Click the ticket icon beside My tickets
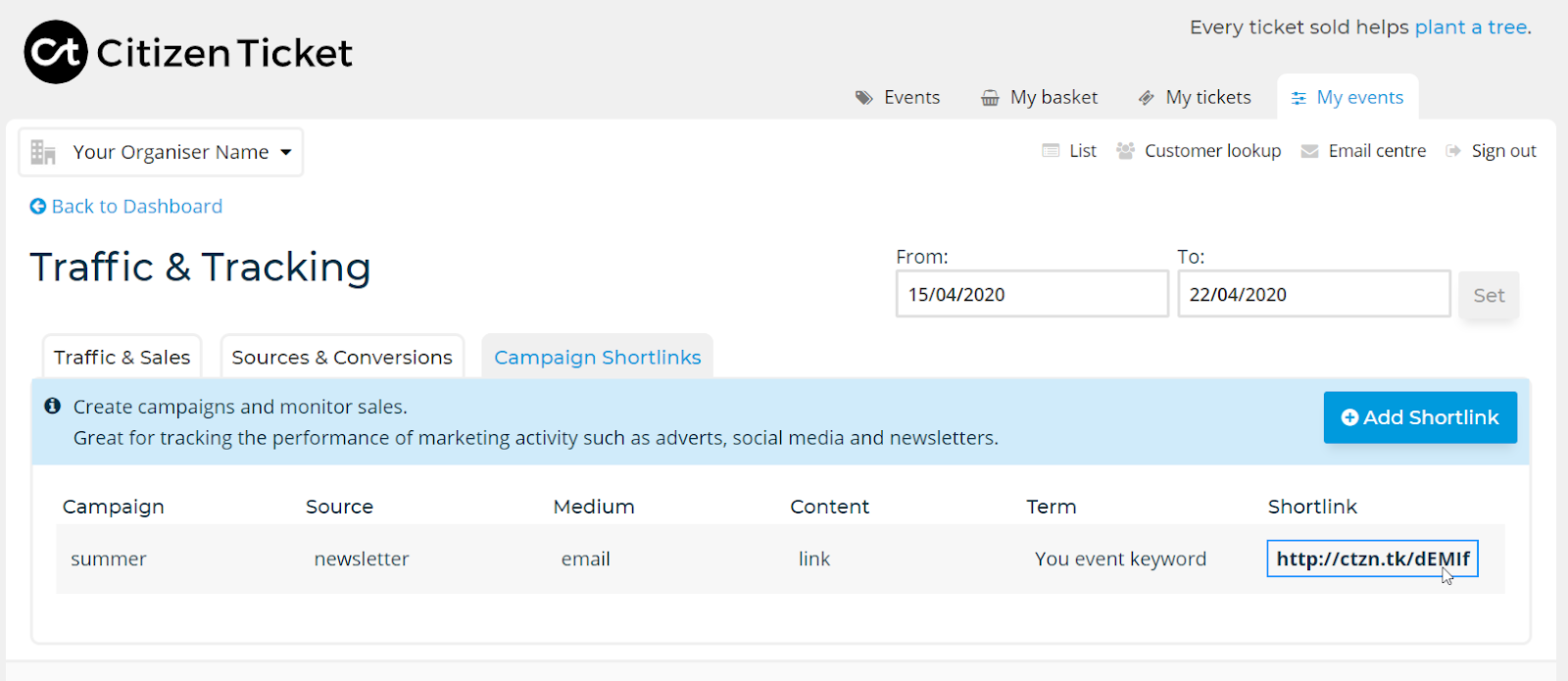The height and width of the screenshot is (681, 1568). coord(1146,98)
